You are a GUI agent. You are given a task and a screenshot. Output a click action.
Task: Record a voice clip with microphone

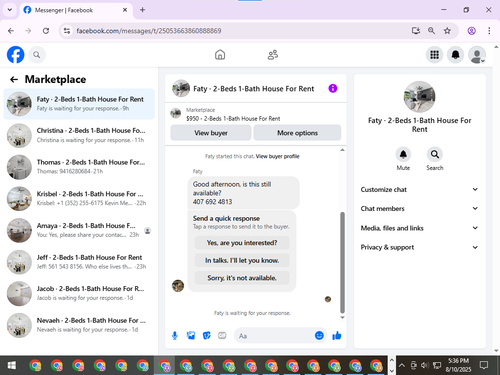[x=175, y=336]
